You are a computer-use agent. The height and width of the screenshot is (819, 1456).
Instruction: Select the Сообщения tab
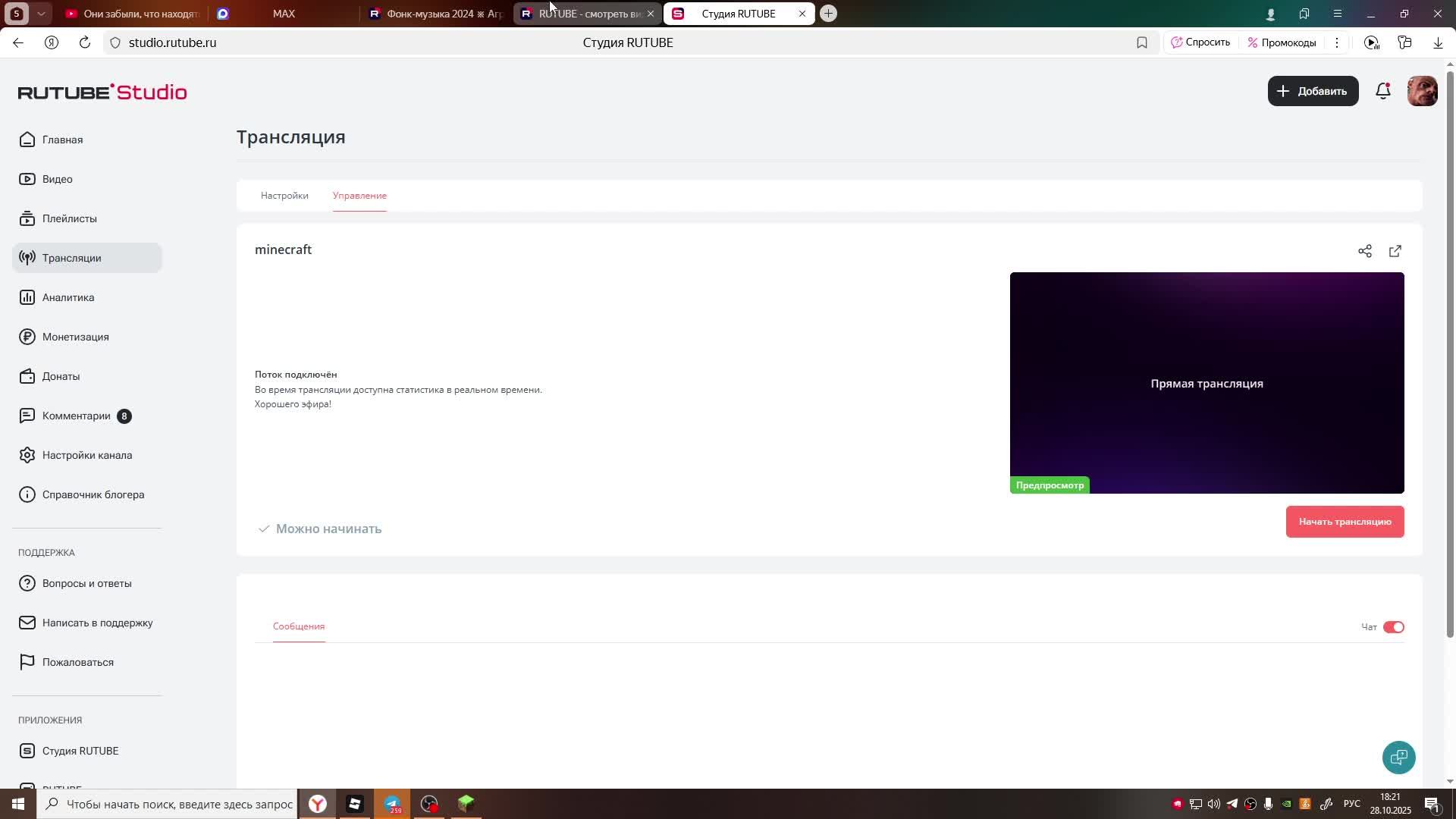coord(299,626)
